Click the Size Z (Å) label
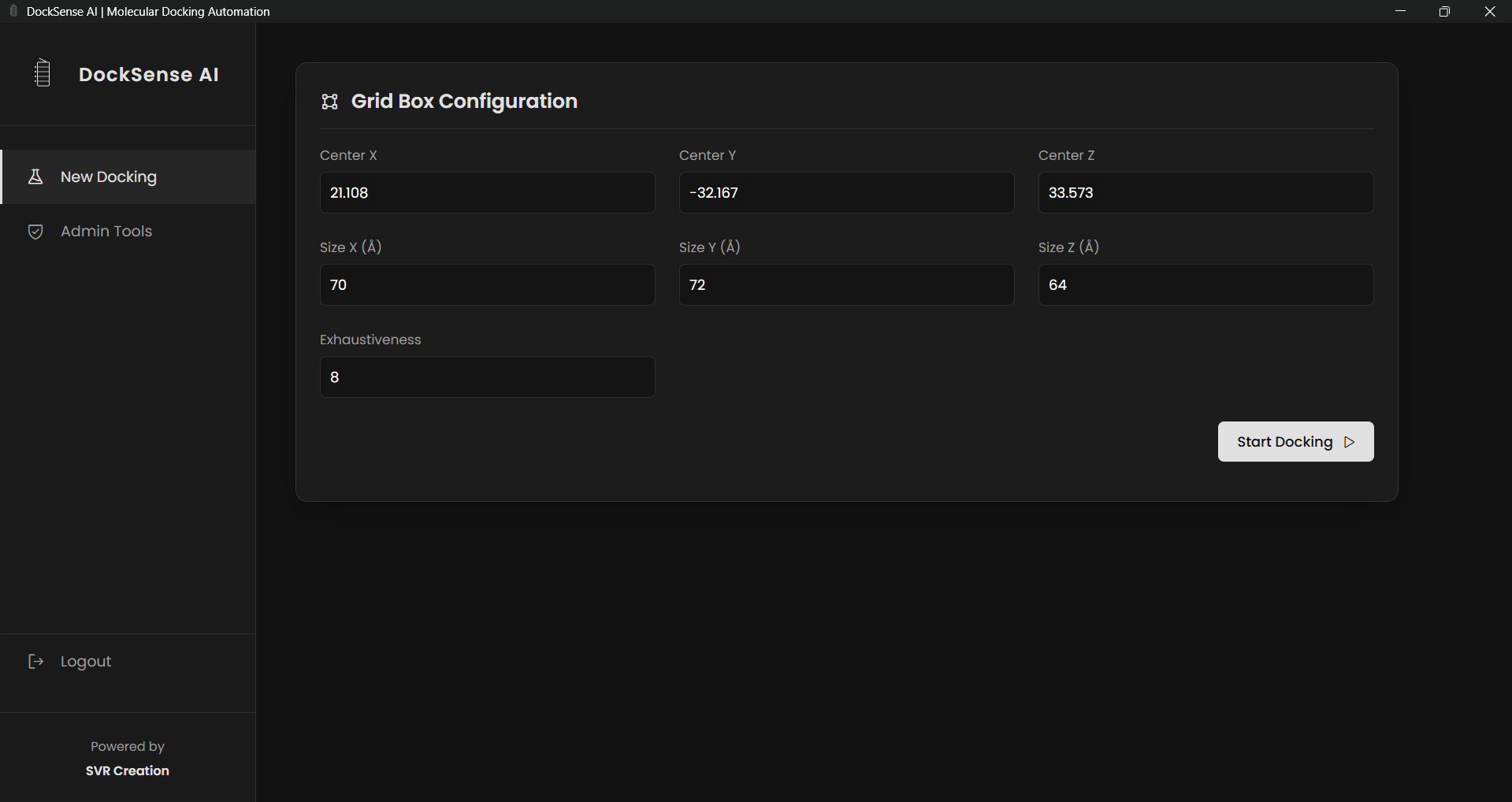 [1068, 247]
